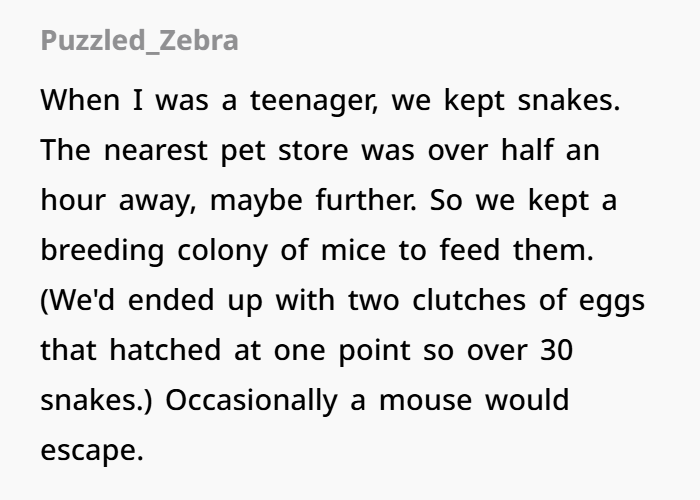Click the word "mice" in the comment
This screenshot has width=700, height=500.
[x=353, y=249]
